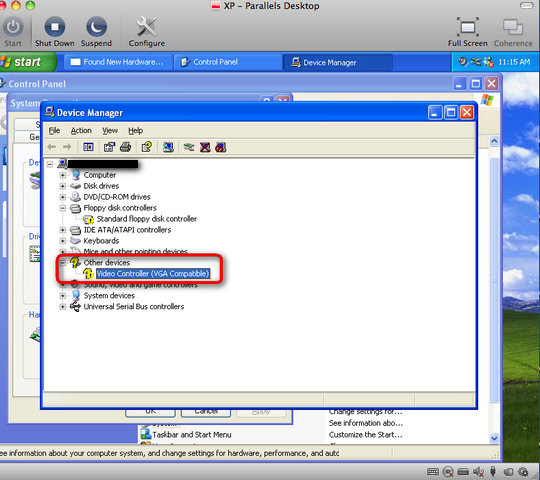Click the Windows XP Start button
Image resolution: width=540 pixels, height=480 pixels.
coord(28,62)
